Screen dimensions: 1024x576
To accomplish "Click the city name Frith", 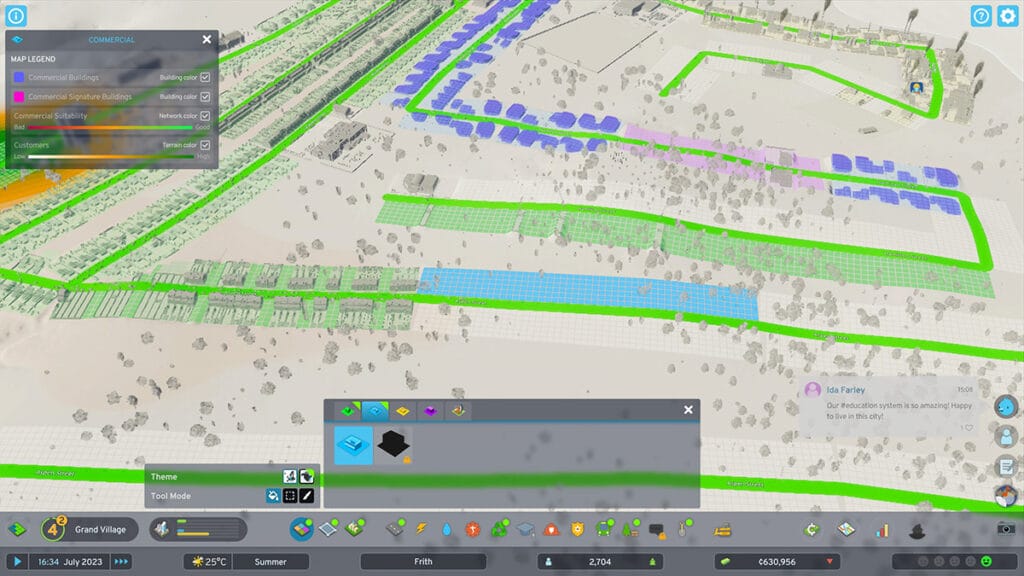I will pos(423,561).
